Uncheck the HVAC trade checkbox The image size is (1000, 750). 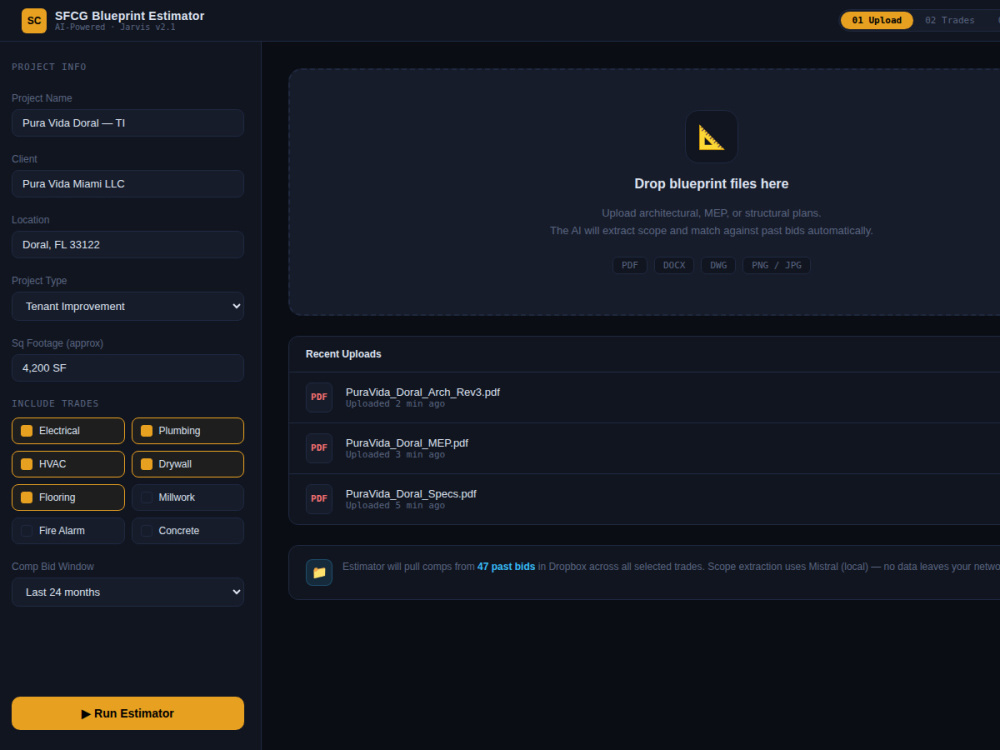[x=27, y=464]
